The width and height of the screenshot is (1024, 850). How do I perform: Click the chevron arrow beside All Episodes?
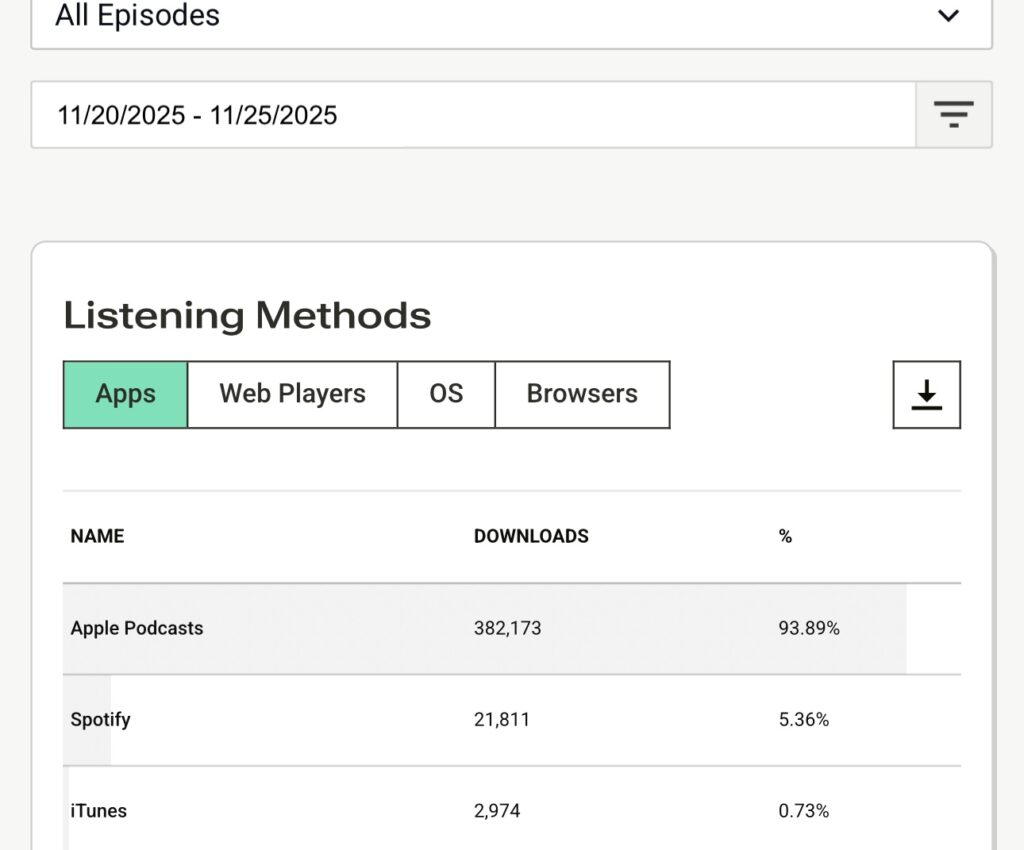948,16
